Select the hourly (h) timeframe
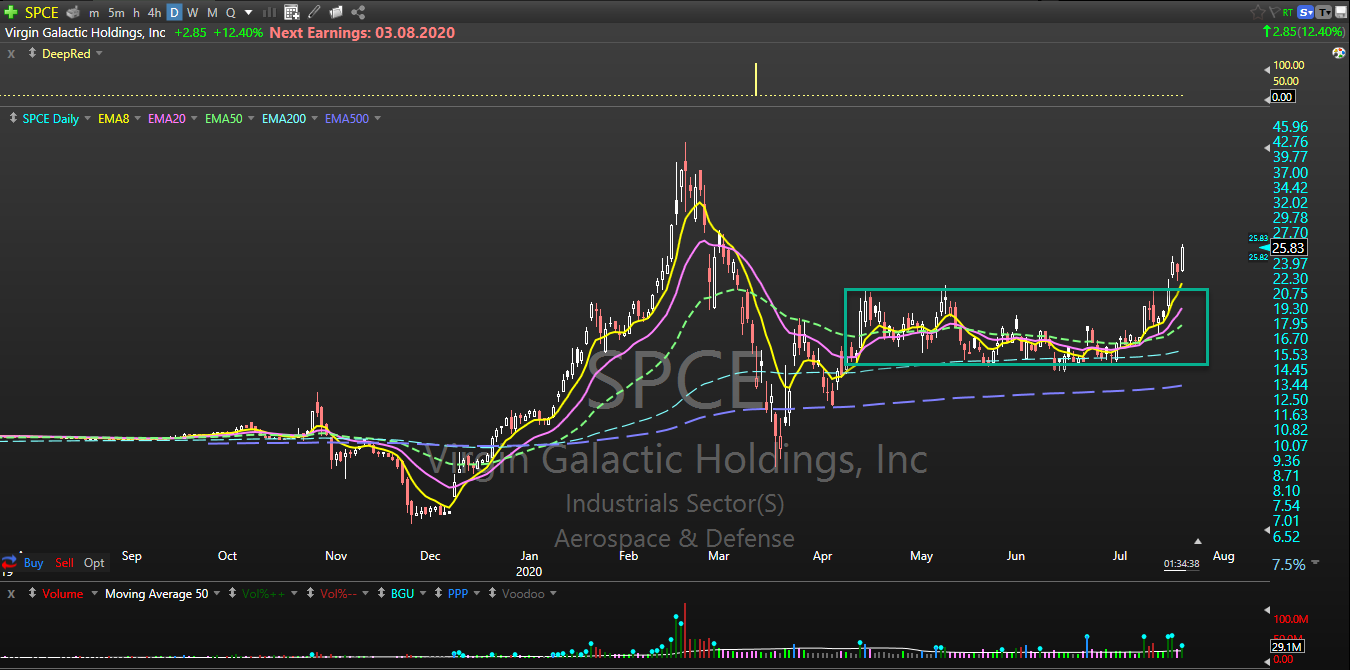Screen dimensions: 1350x670 pyautogui.click(x=136, y=13)
